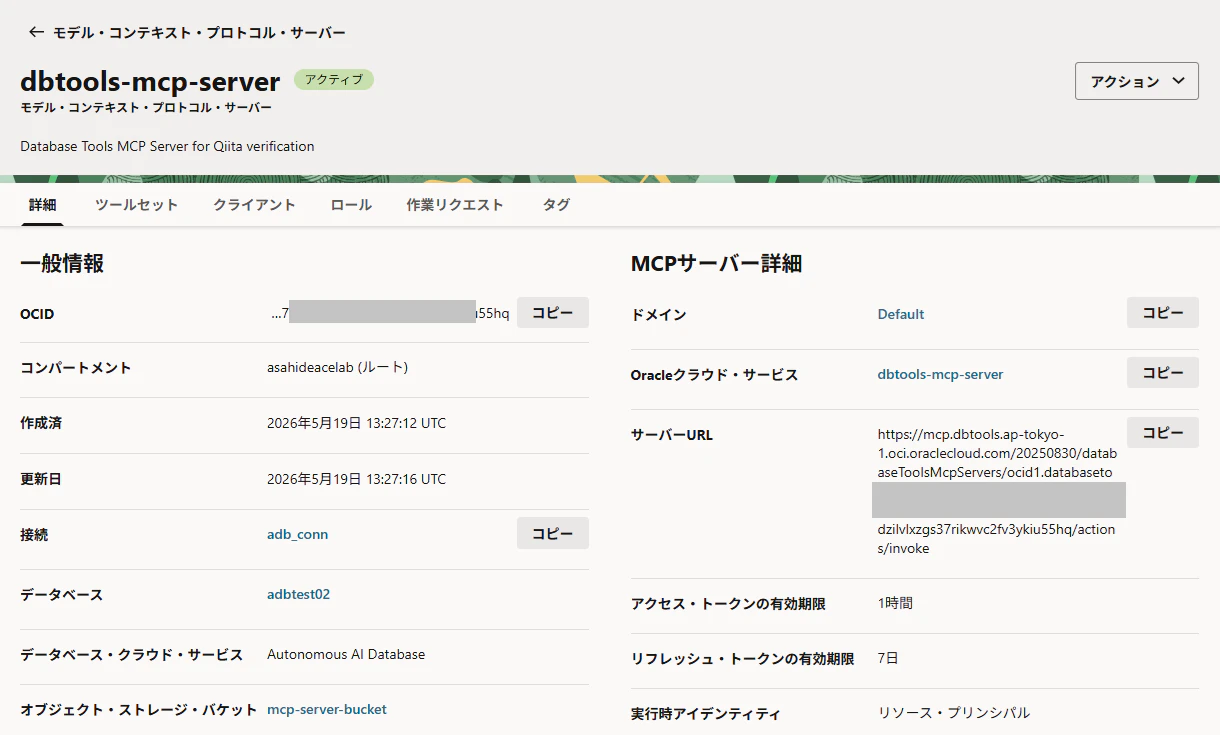This screenshot has height=735, width=1220.
Task: Click the アクティブ status badge
Action: click(334, 80)
